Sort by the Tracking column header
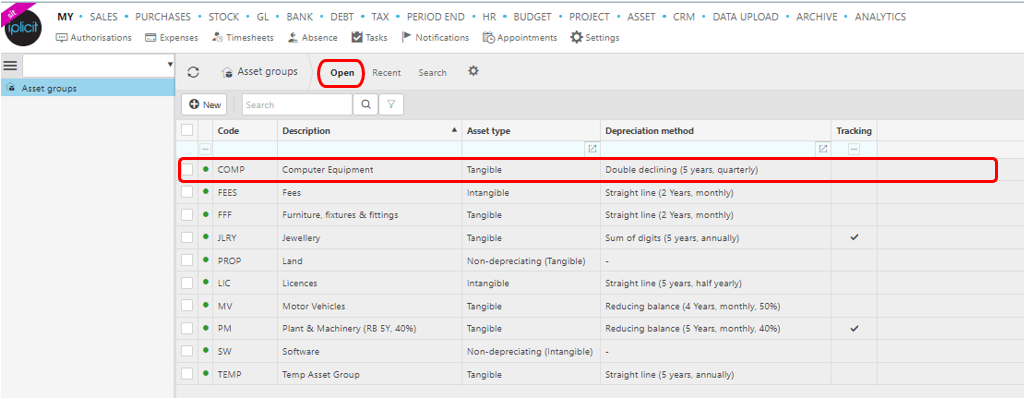 (x=854, y=131)
